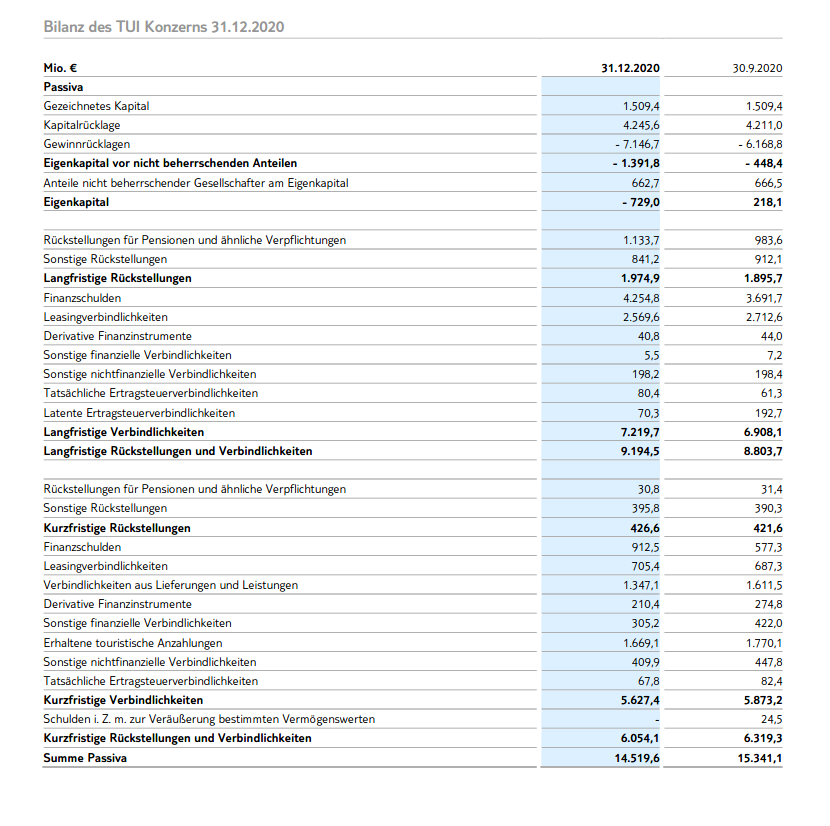This screenshot has height=826, width=830.
Task: Click the Tatsächliche Ertragsteuerverbindlichkeiten value 80,4
Action: pyautogui.click(x=648, y=393)
